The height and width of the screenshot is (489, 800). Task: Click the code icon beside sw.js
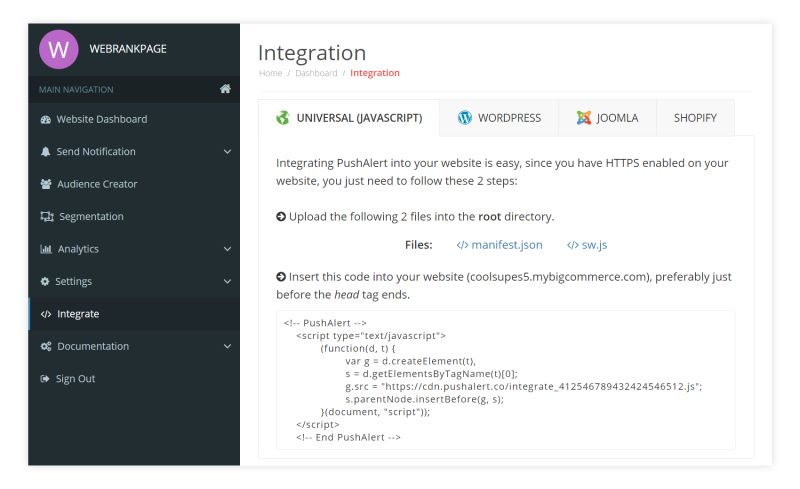[572, 245]
